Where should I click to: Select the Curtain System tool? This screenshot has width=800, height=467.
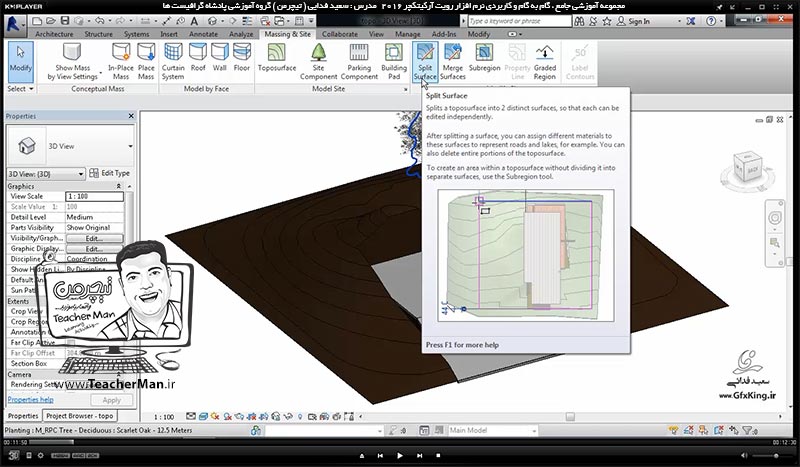click(173, 61)
